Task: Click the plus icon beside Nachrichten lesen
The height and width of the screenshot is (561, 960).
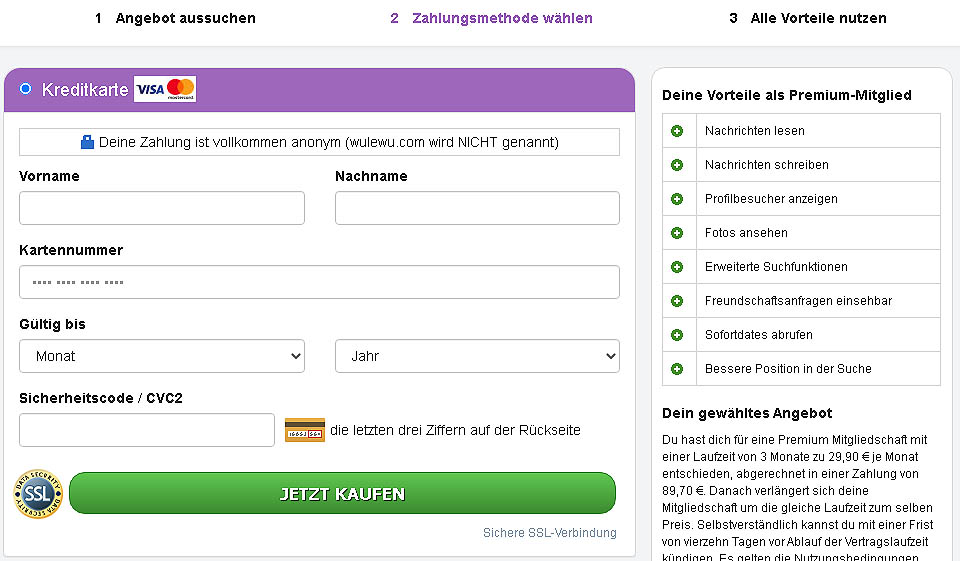Action: pyautogui.click(x=677, y=131)
